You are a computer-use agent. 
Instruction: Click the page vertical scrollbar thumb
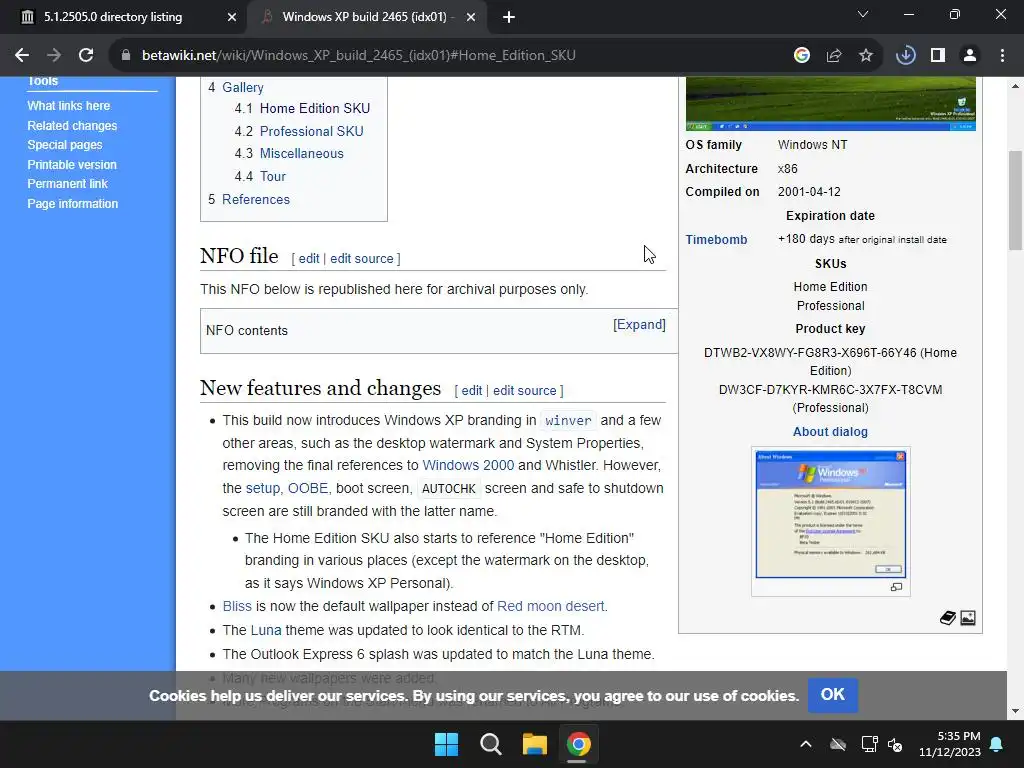pos(1015,200)
